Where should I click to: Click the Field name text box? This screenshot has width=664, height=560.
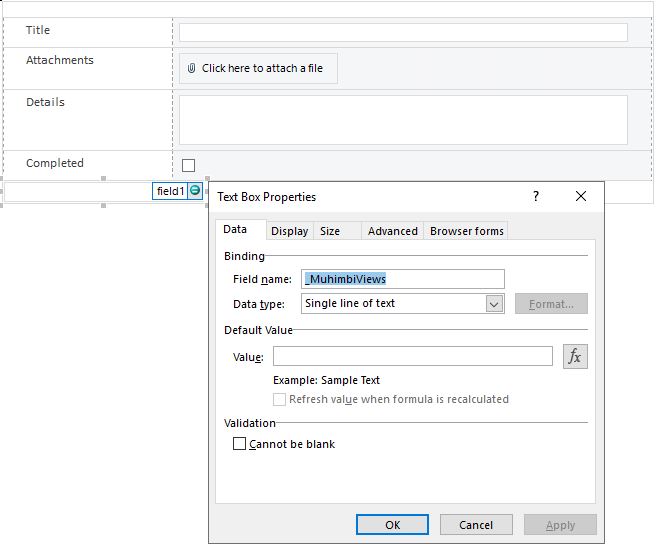[x=402, y=280]
